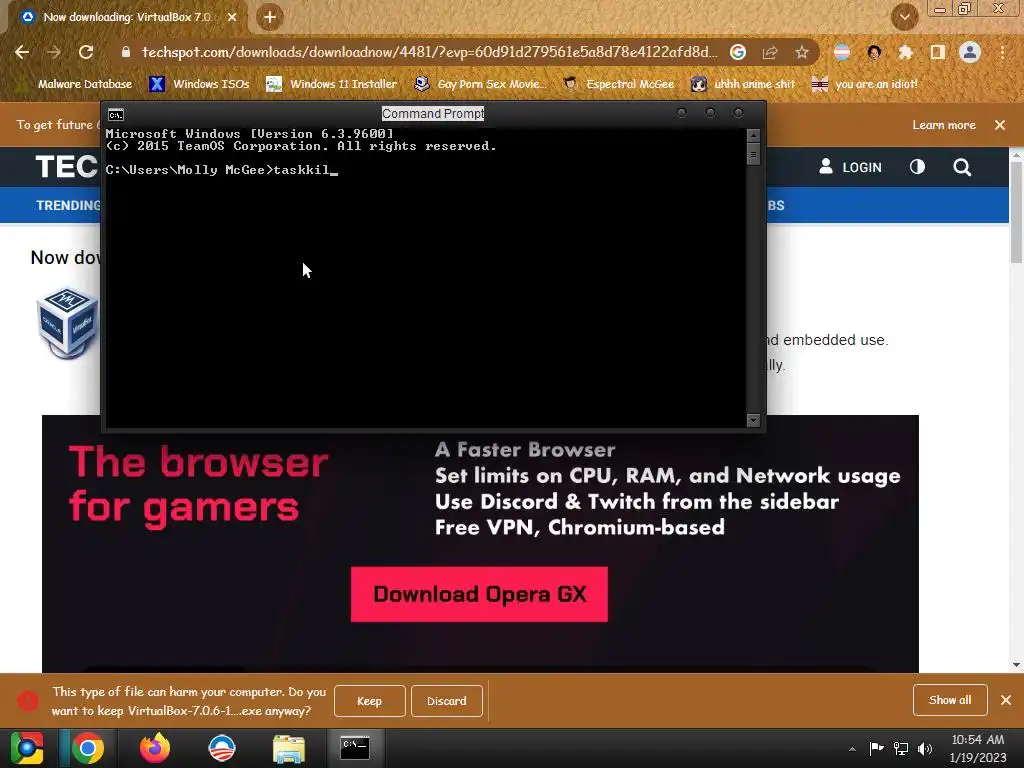Image resolution: width=1024 pixels, height=768 pixels.
Task: Click the VirtualBox cube icon
Action: tap(68, 322)
